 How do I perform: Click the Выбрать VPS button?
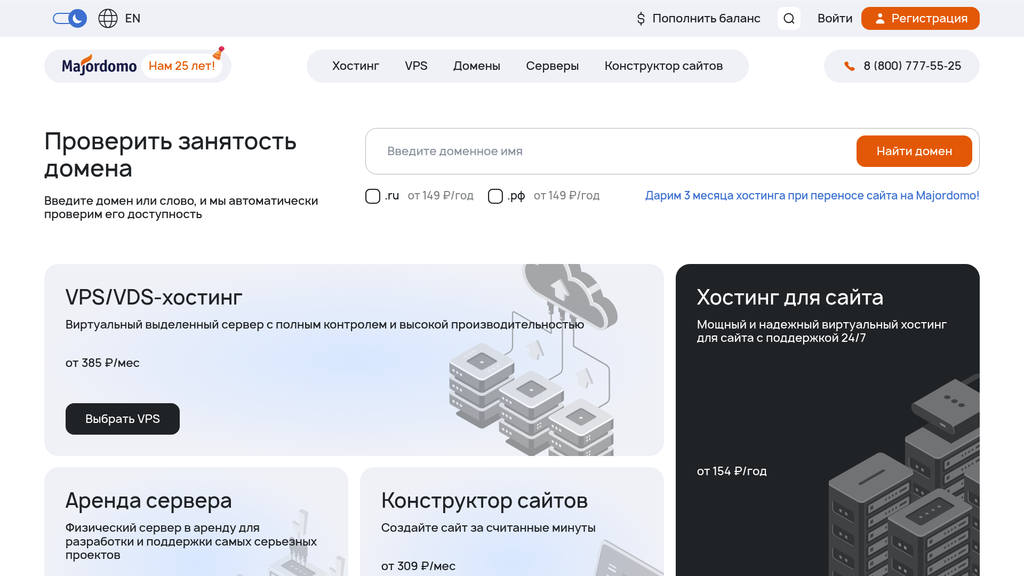pyautogui.click(x=122, y=419)
